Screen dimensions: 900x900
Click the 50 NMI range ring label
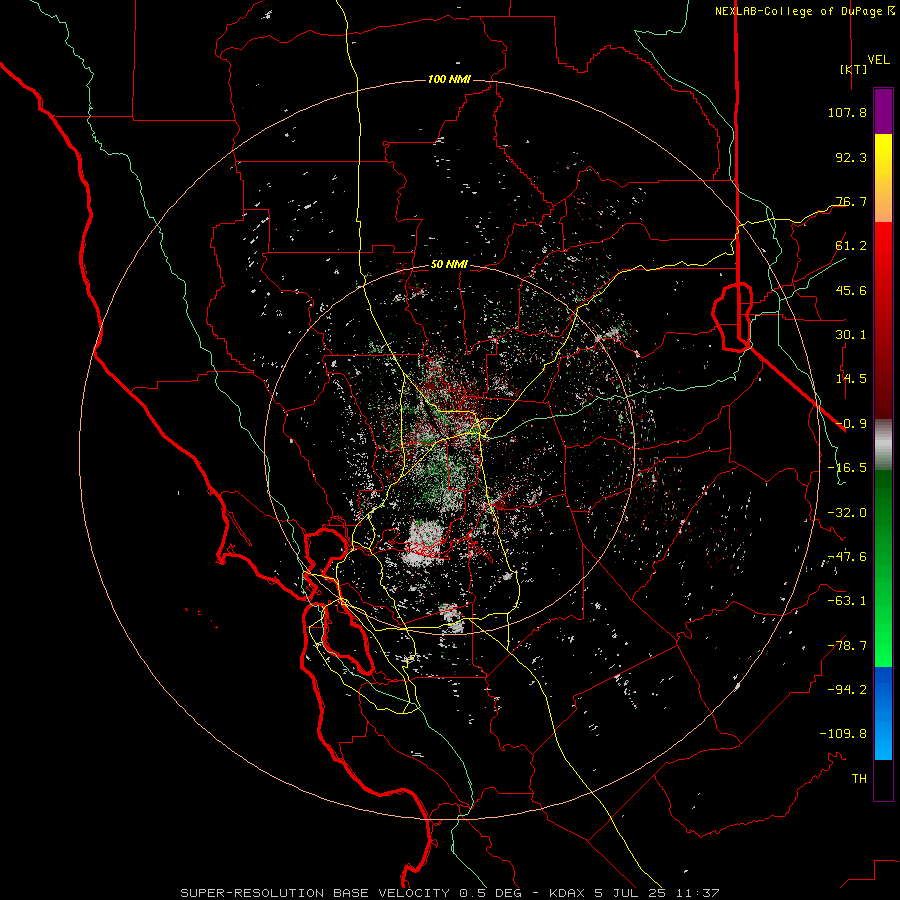coord(449,265)
